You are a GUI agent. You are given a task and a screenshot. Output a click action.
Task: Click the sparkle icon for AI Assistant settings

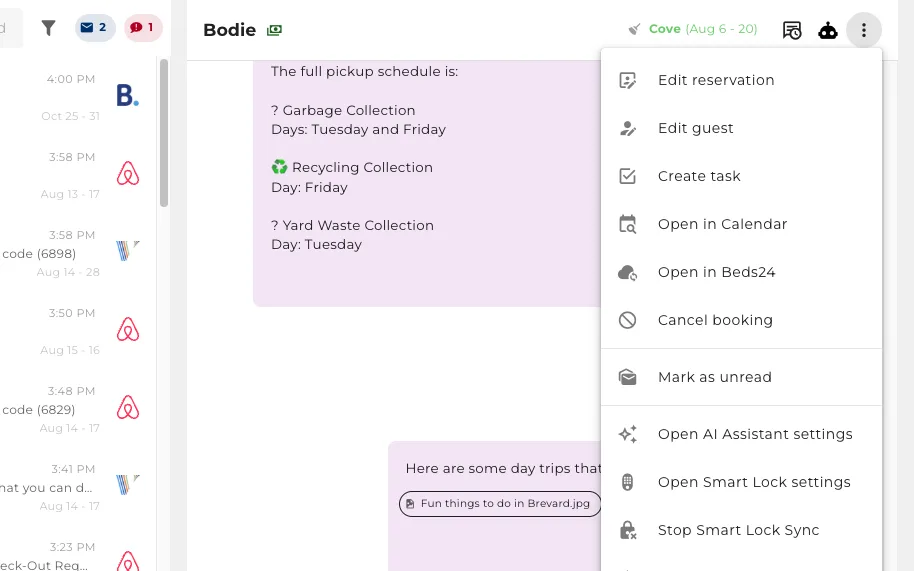click(627, 434)
